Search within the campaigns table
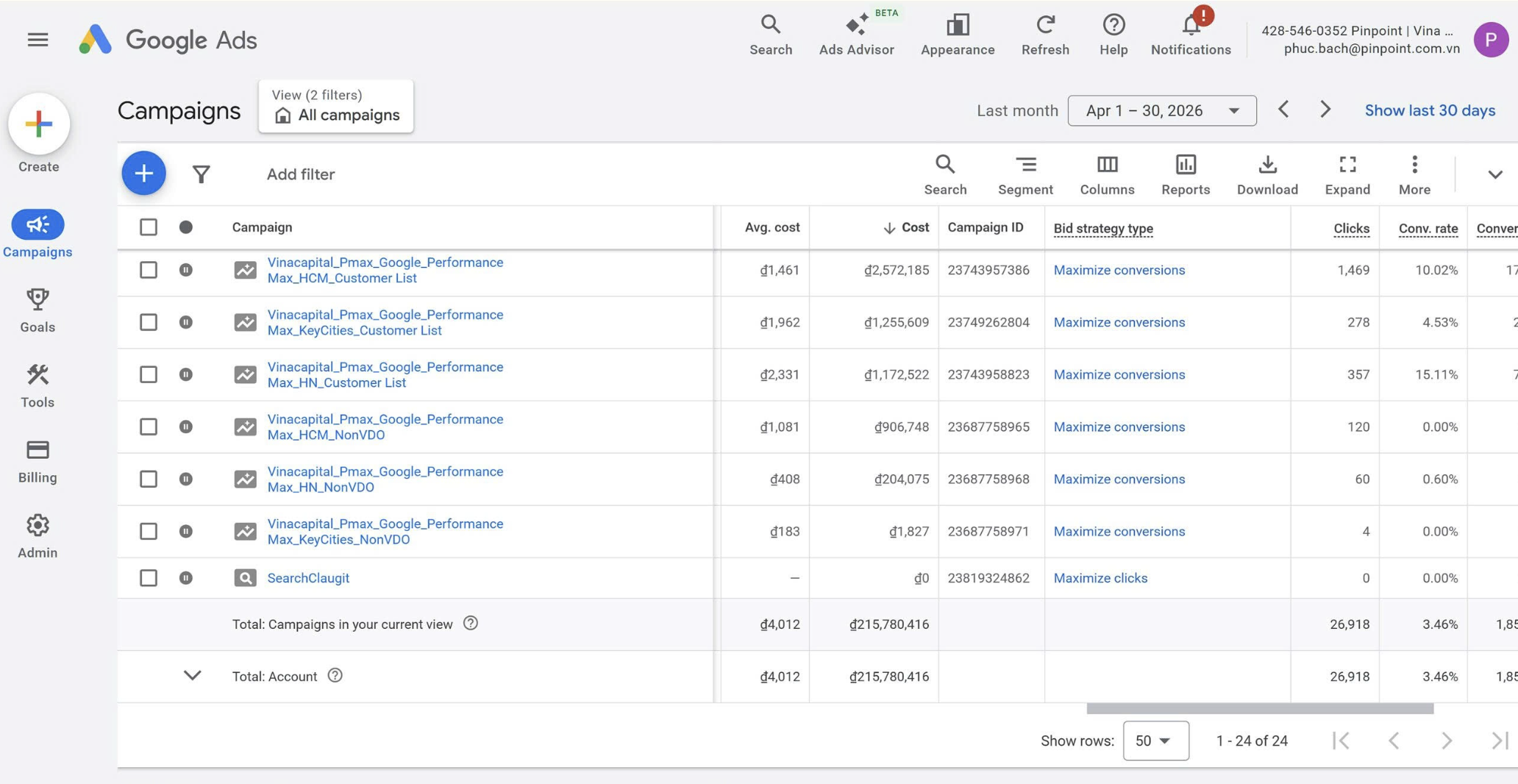 pos(945,174)
